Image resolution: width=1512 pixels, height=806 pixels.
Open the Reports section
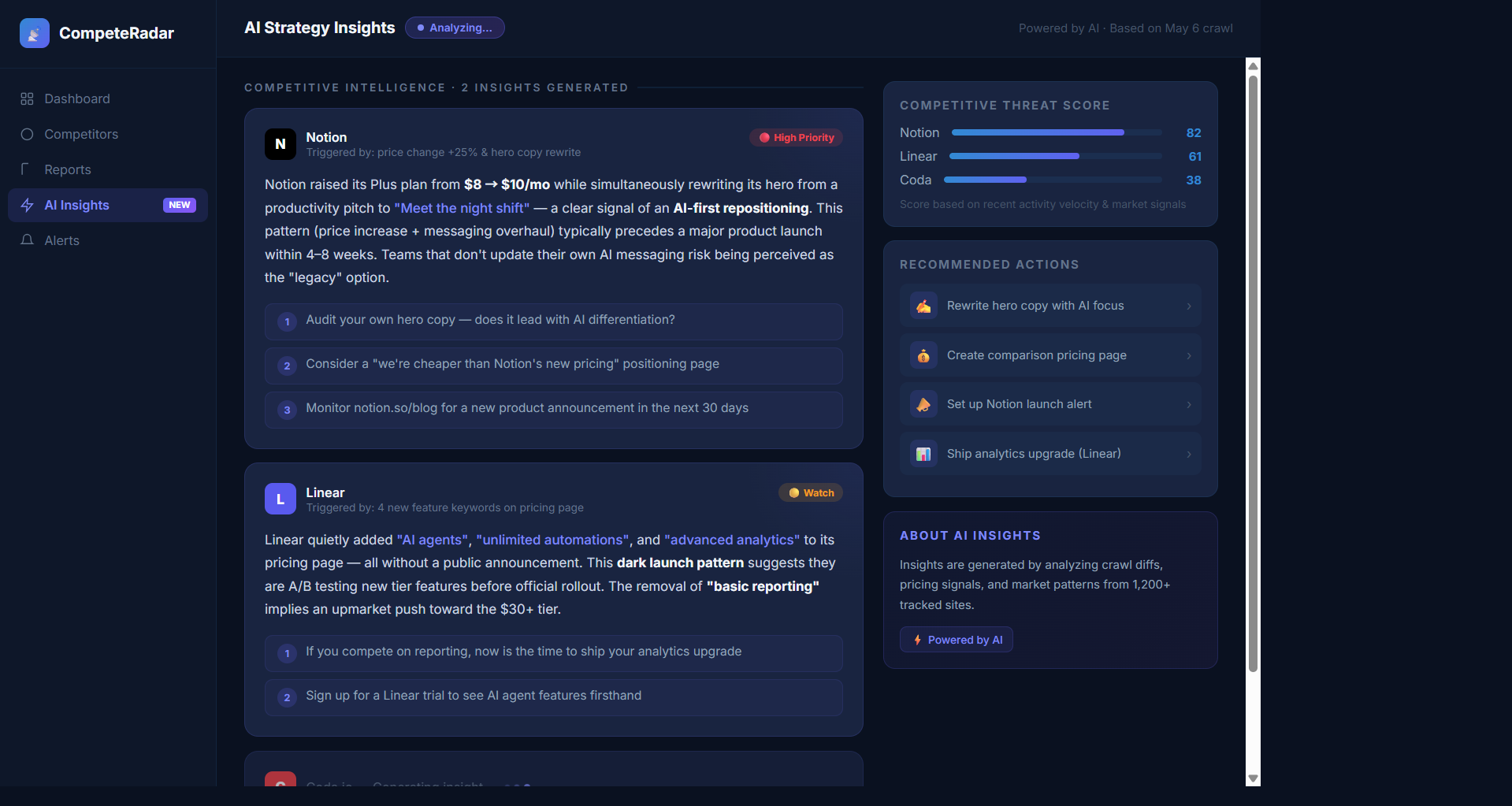click(108, 169)
